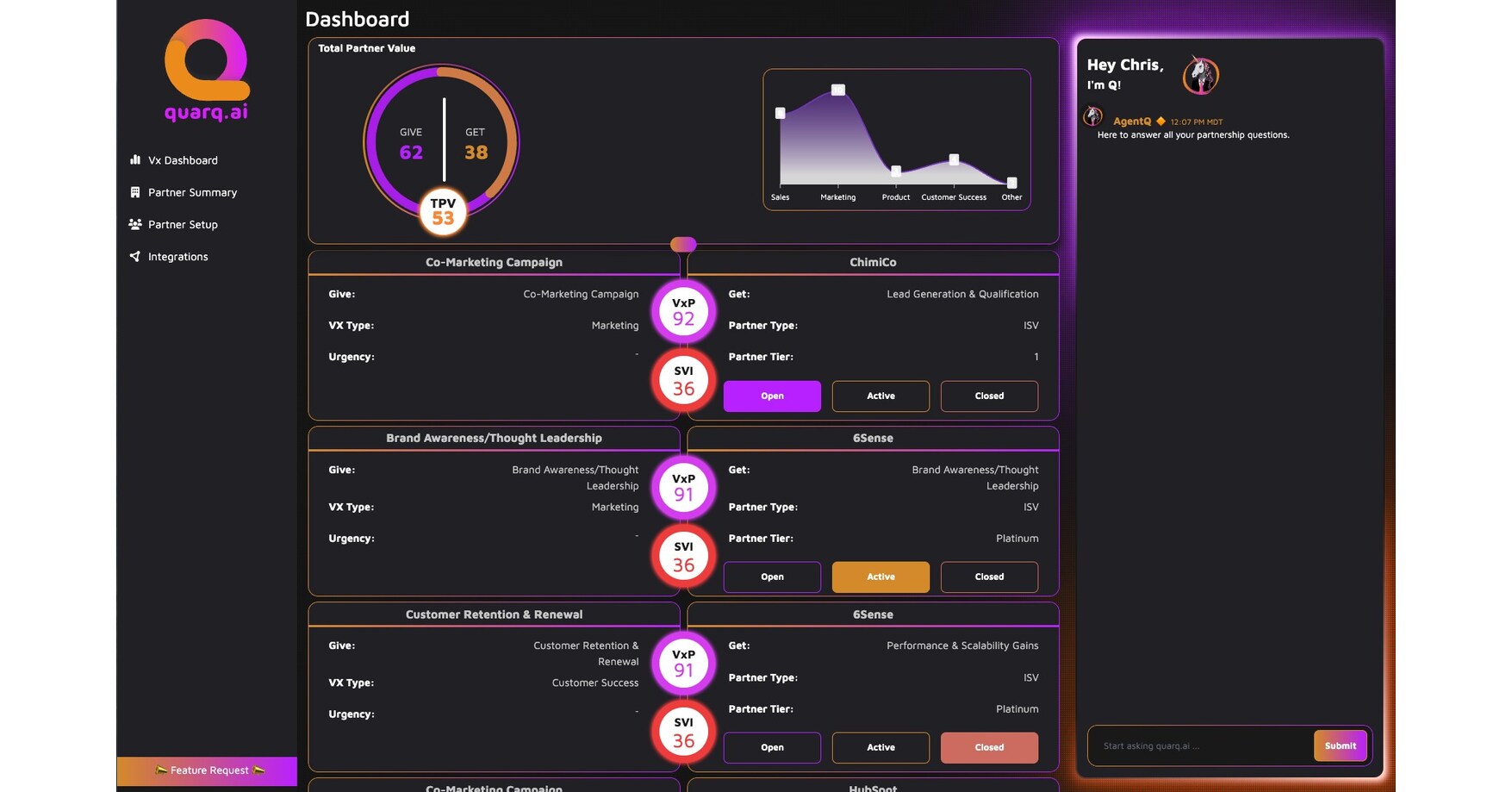This screenshot has height=792, width=1512.
Task: Click the divider handle below Total Partner Value
Action: click(683, 245)
